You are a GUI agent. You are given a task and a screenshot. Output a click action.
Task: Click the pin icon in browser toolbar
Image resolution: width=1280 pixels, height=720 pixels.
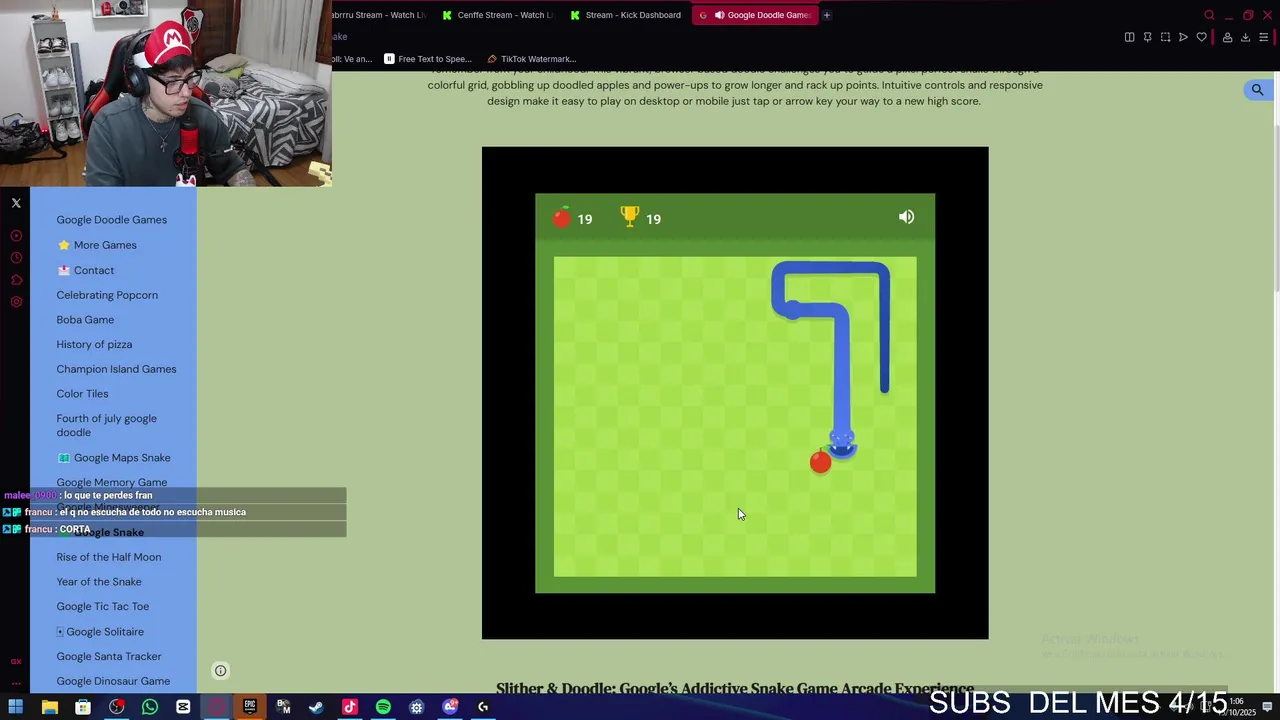(1147, 37)
